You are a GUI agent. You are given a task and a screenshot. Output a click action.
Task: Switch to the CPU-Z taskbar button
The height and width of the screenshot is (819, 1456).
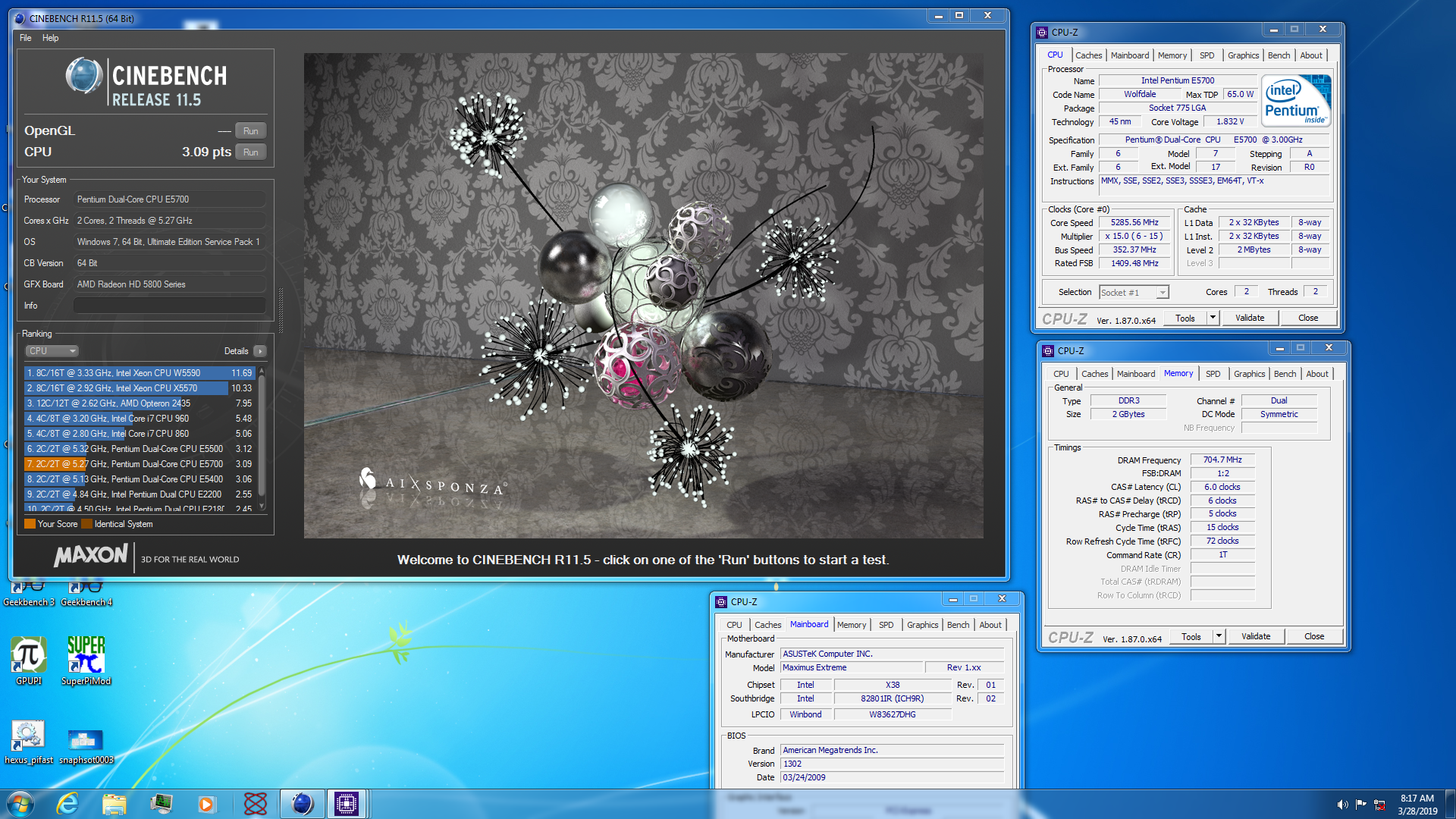tap(347, 804)
